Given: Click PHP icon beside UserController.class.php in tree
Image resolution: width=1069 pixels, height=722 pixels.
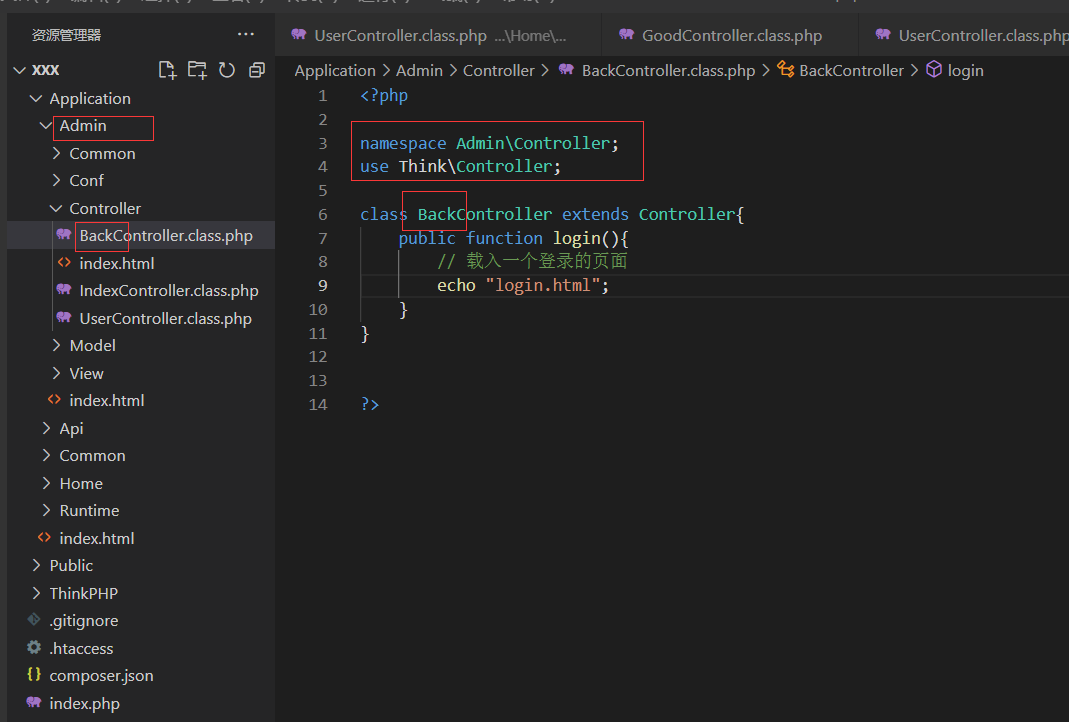Looking at the screenshot, I should coord(64,318).
